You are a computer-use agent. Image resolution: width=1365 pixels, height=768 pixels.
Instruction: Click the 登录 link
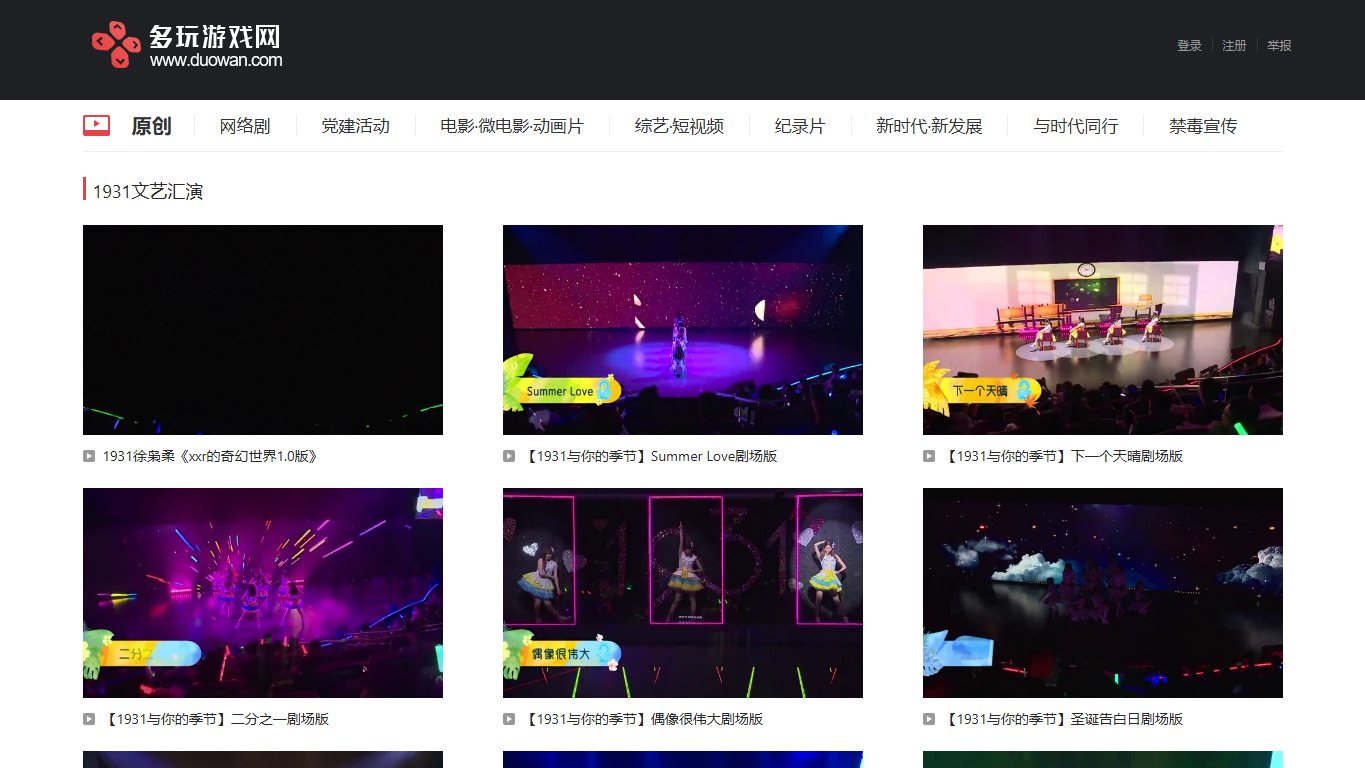click(1189, 46)
